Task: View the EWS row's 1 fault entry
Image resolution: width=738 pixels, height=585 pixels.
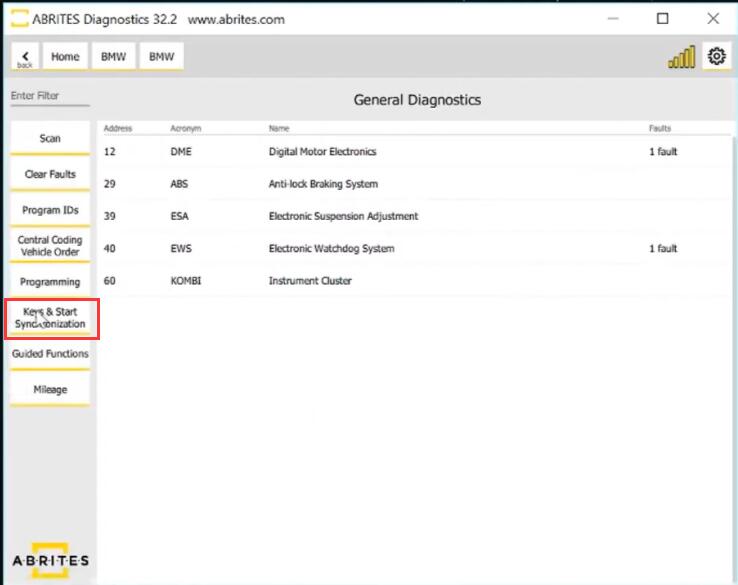Action: tap(663, 248)
